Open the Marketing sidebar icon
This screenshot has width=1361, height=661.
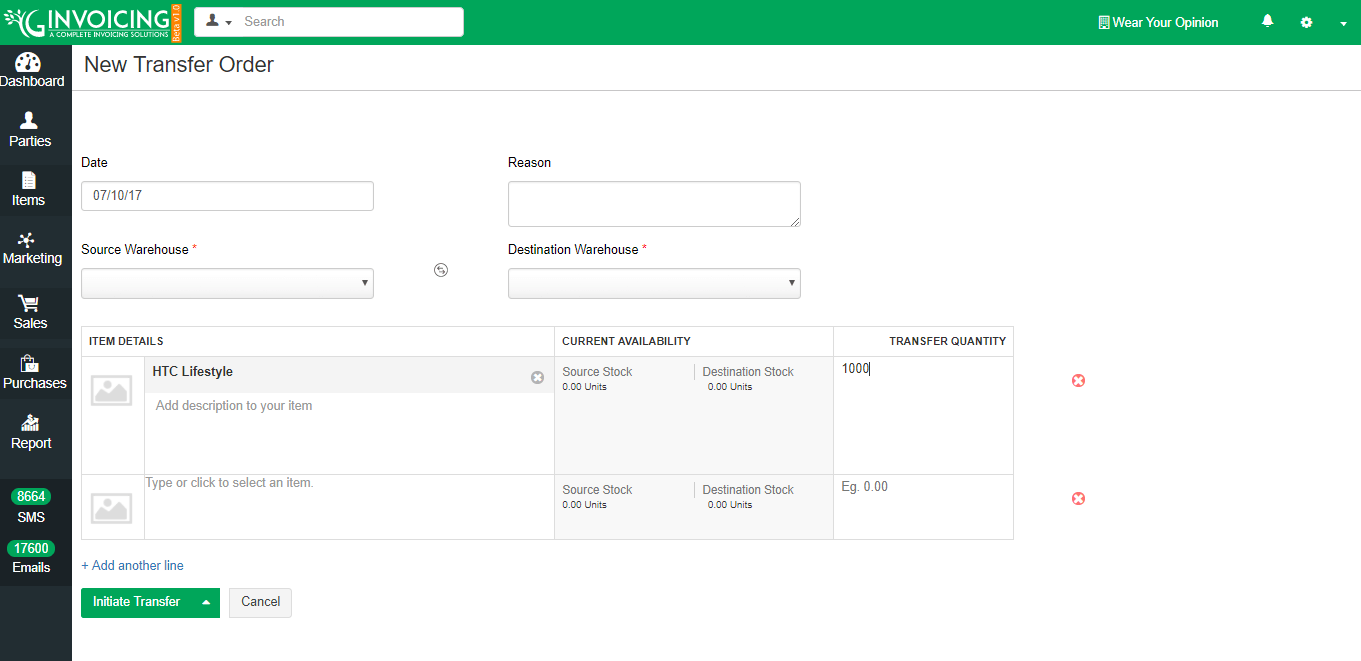27,239
